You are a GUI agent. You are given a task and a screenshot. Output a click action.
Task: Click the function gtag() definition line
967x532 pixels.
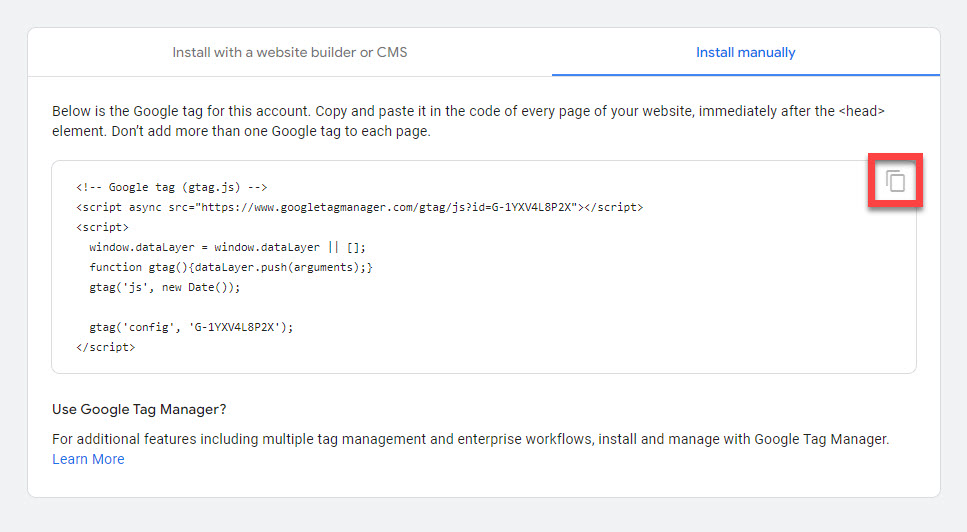pos(230,267)
